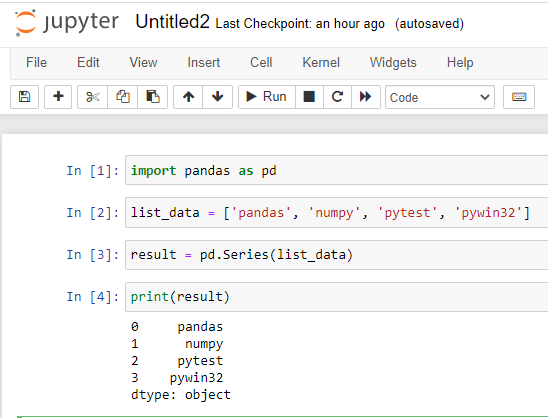Viewport: 548px width, 418px height.
Task: Move selected cell down arrow
Action: (x=217, y=97)
